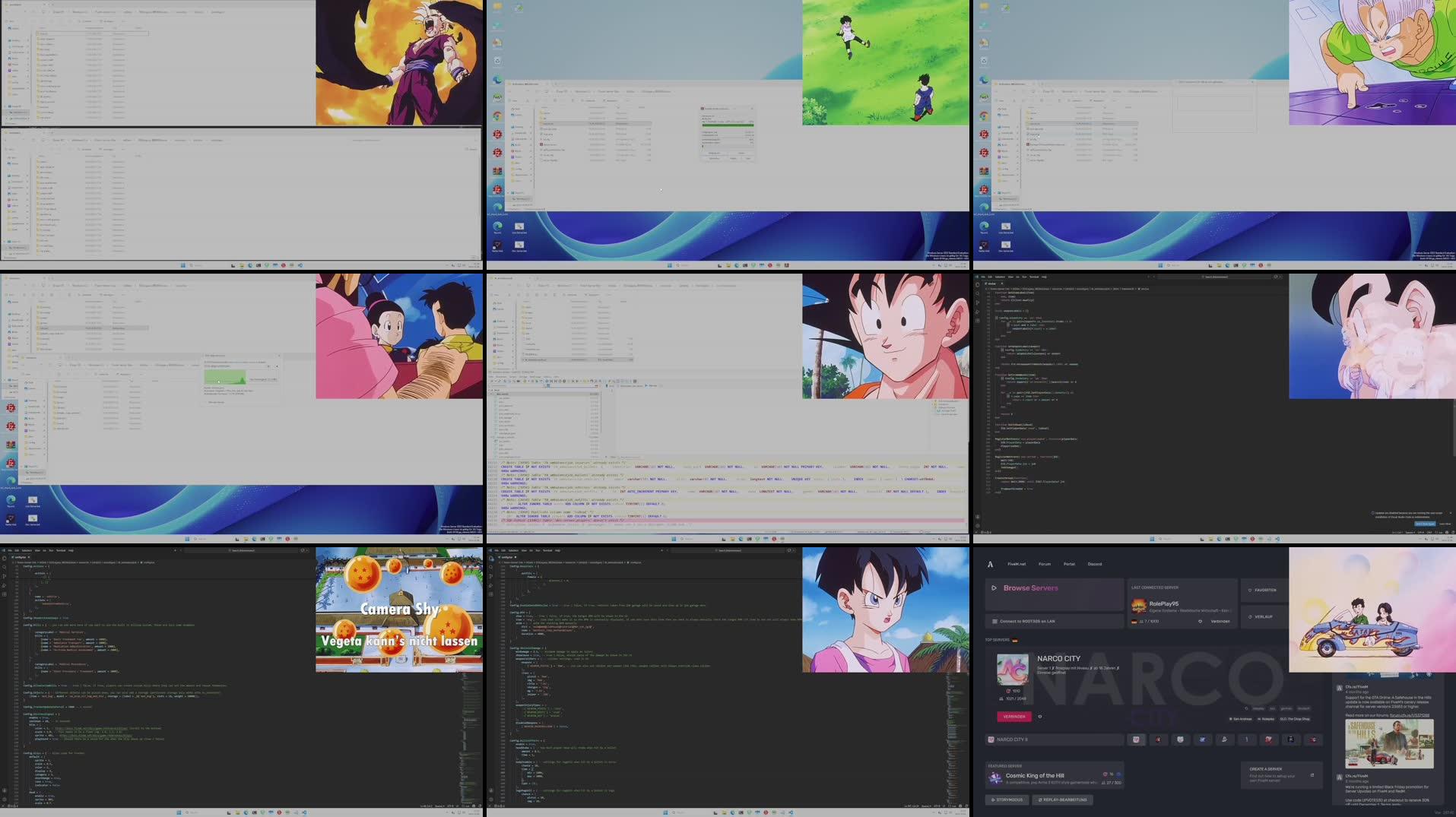Pick the sixth top-server icon in the carousel

point(1247,739)
